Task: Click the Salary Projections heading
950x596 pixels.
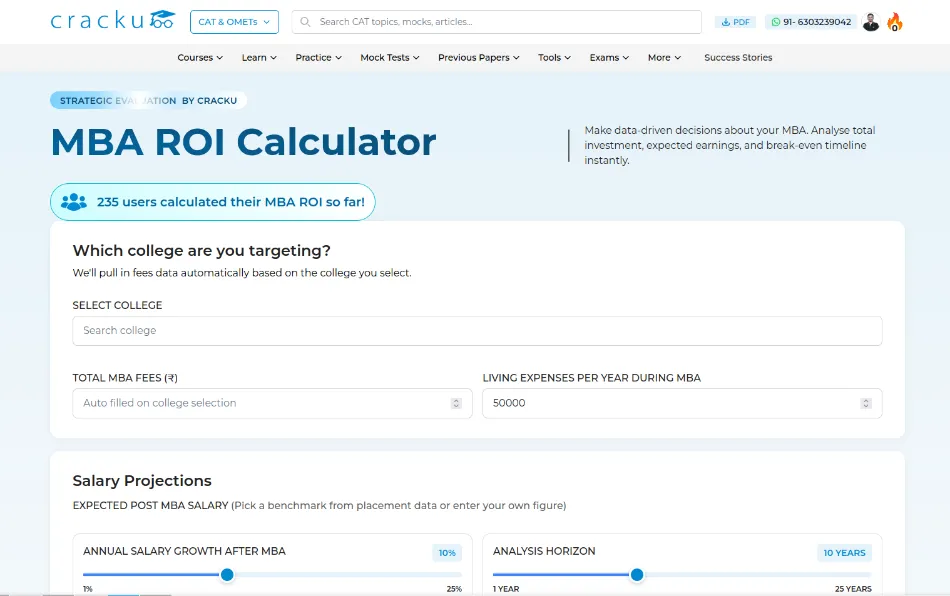Action: tap(142, 481)
